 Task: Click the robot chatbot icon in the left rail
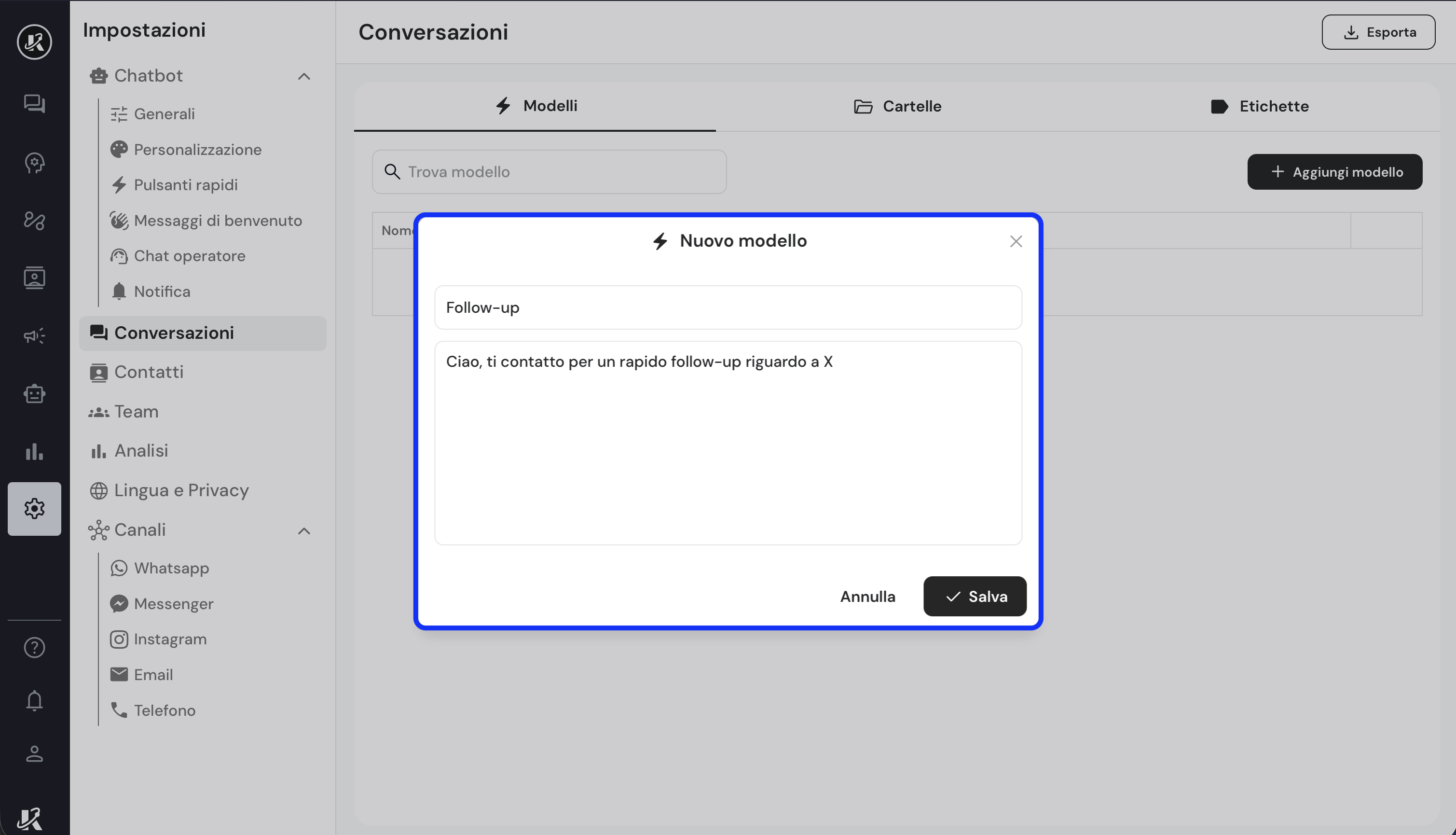pyautogui.click(x=34, y=393)
